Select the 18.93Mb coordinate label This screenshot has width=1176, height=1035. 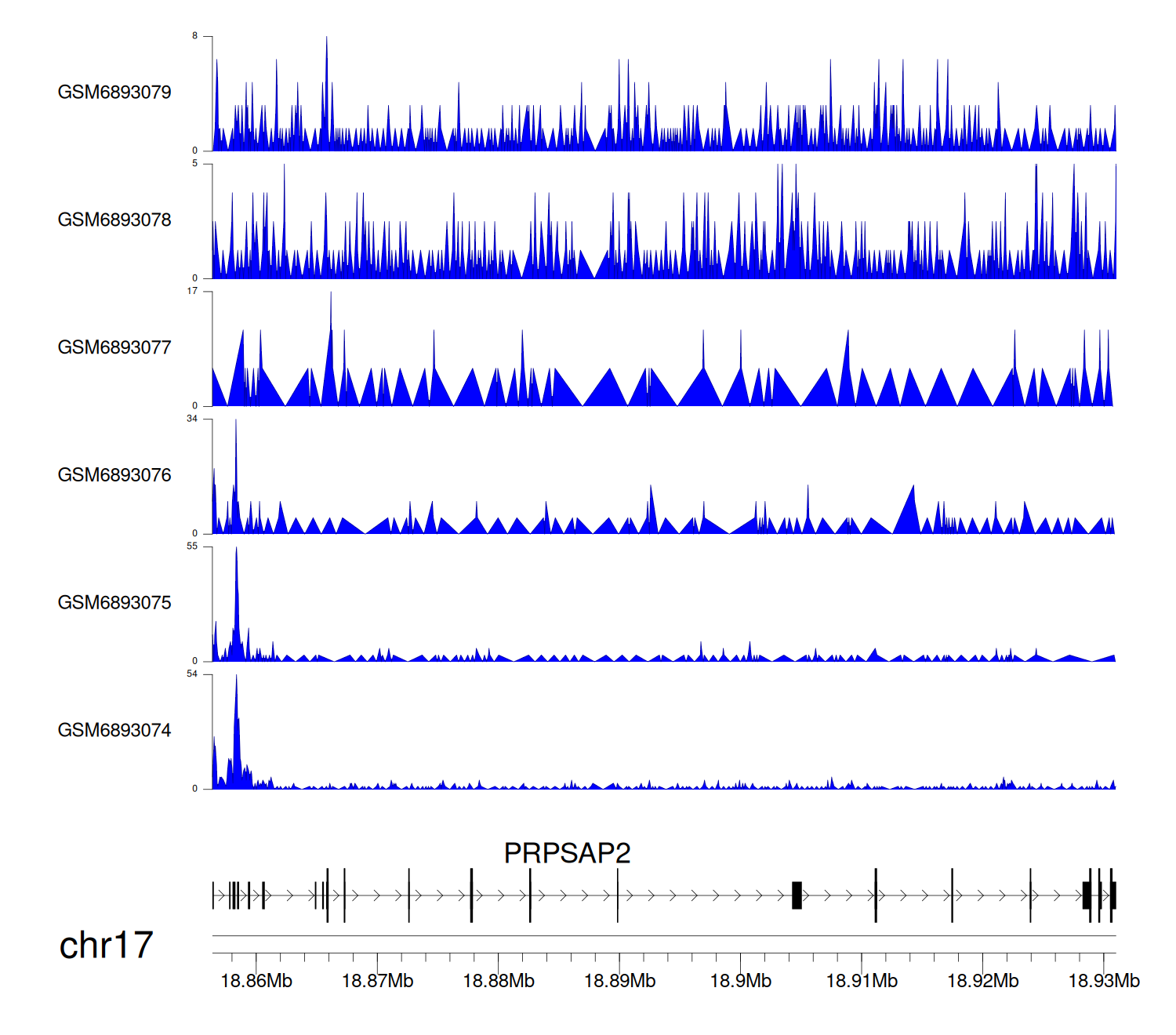[1104, 981]
